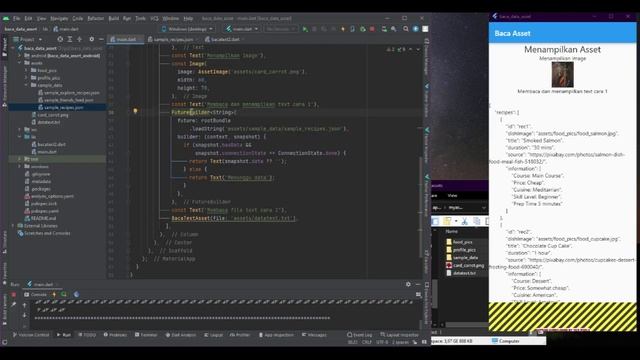Select sample_recipes.json in project tree
Image resolution: width=640 pixels, height=360 pixels.
pyautogui.click(x=63, y=107)
